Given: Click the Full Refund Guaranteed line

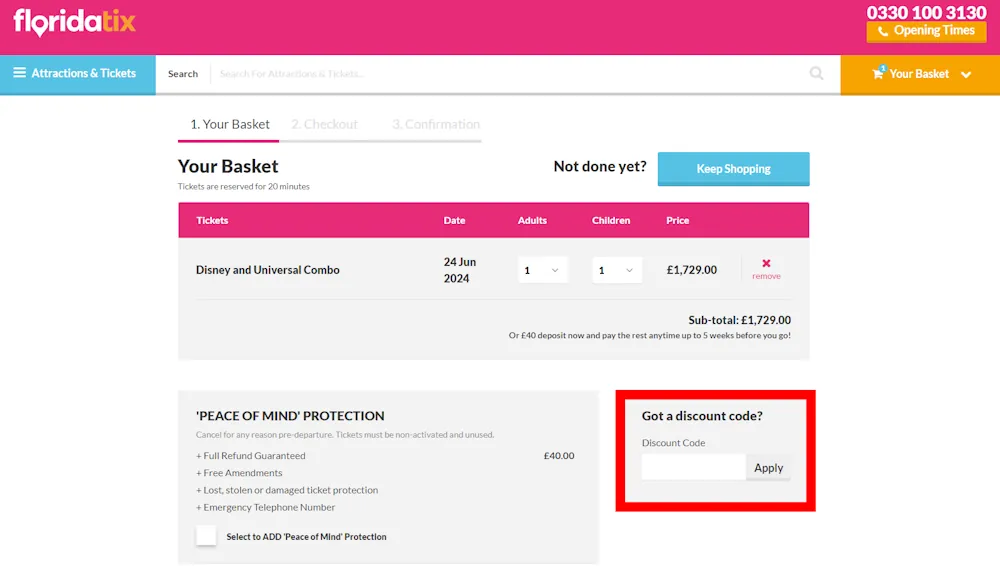Looking at the screenshot, I should tap(251, 455).
